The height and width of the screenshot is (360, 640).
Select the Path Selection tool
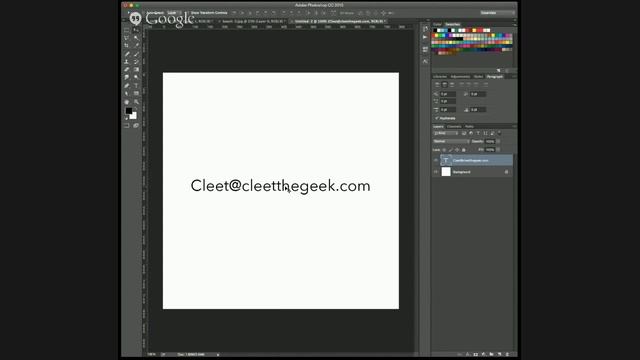127,93
